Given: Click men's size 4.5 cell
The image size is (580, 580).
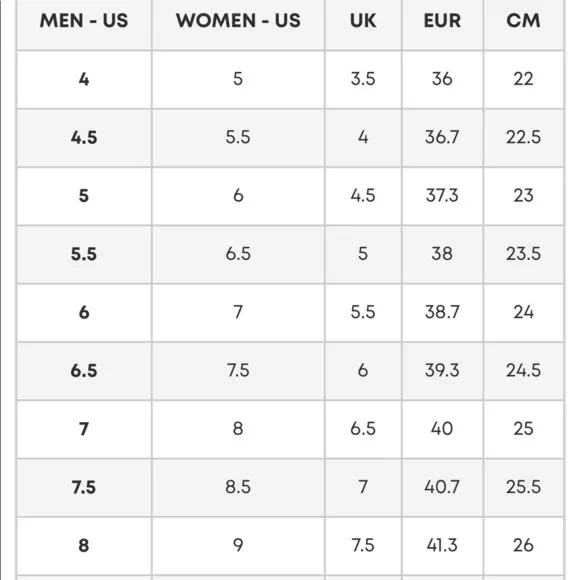Looking at the screenshot, I should point(84,138).
